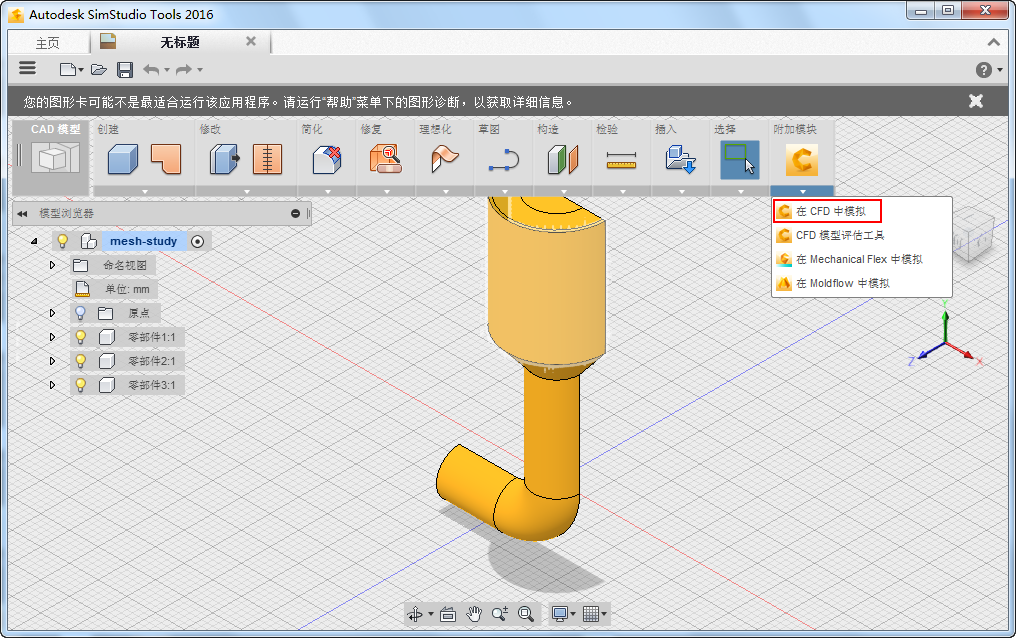1016x638 pixels.
Task: Select the mesh-study label in the browser
Action: coord(143,241)
